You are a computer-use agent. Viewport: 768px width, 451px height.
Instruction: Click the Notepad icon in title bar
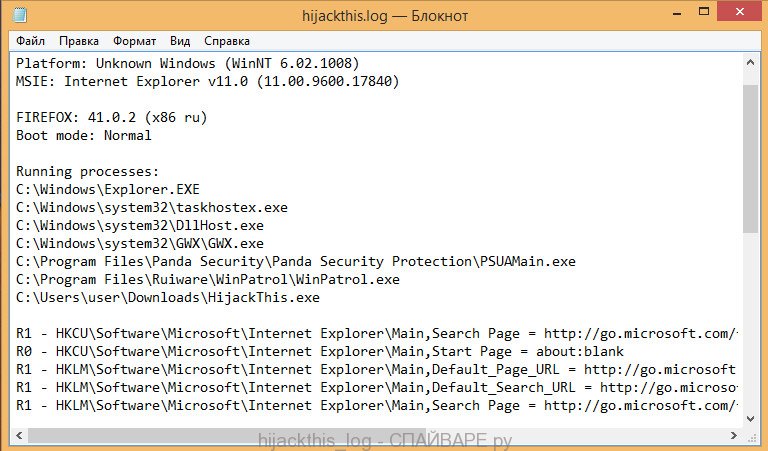pyautogui.click(x=20, y=15)
